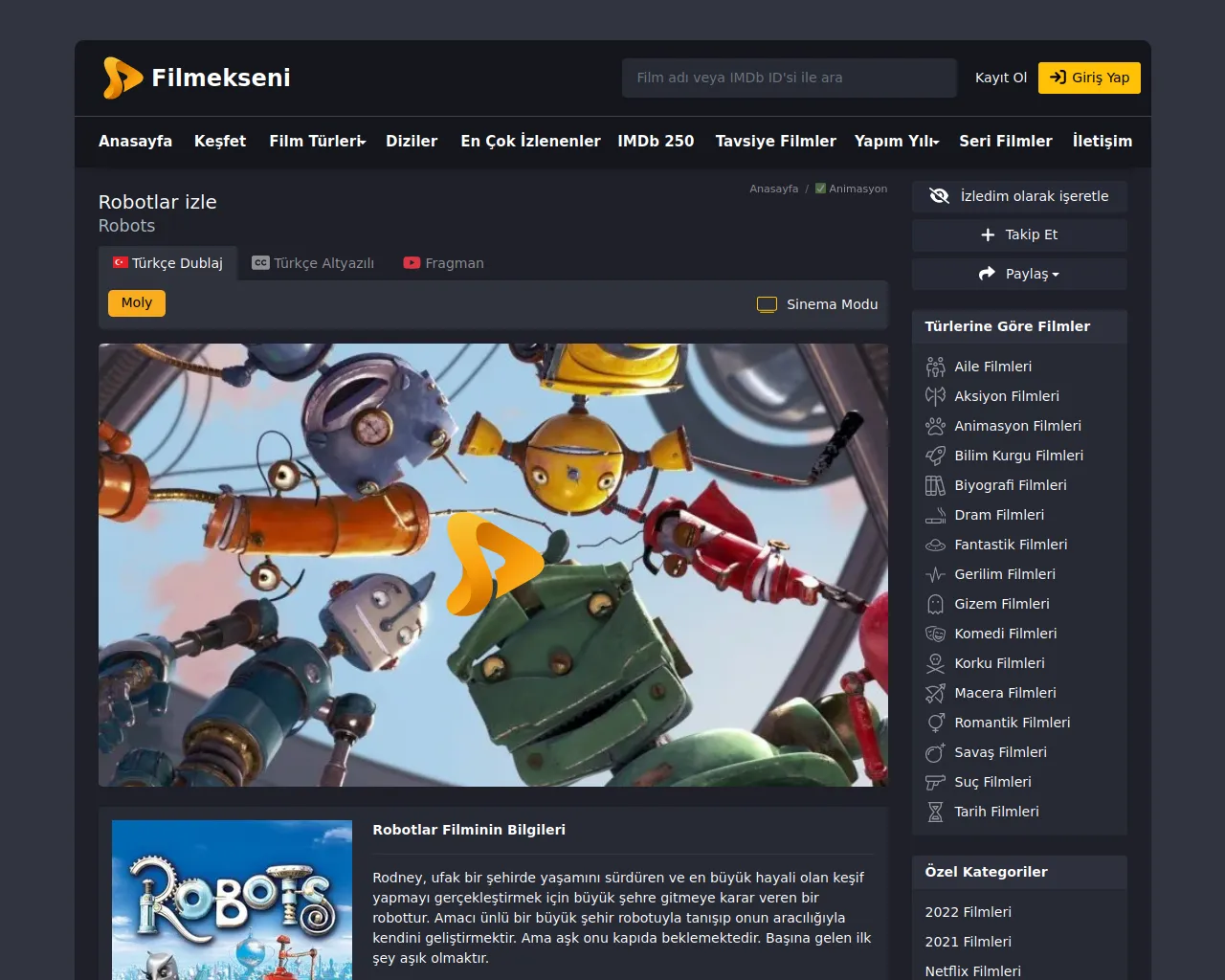Go to Anasayfa in navigation bar
The image size is (1225, 980).
tap(136, 141)
